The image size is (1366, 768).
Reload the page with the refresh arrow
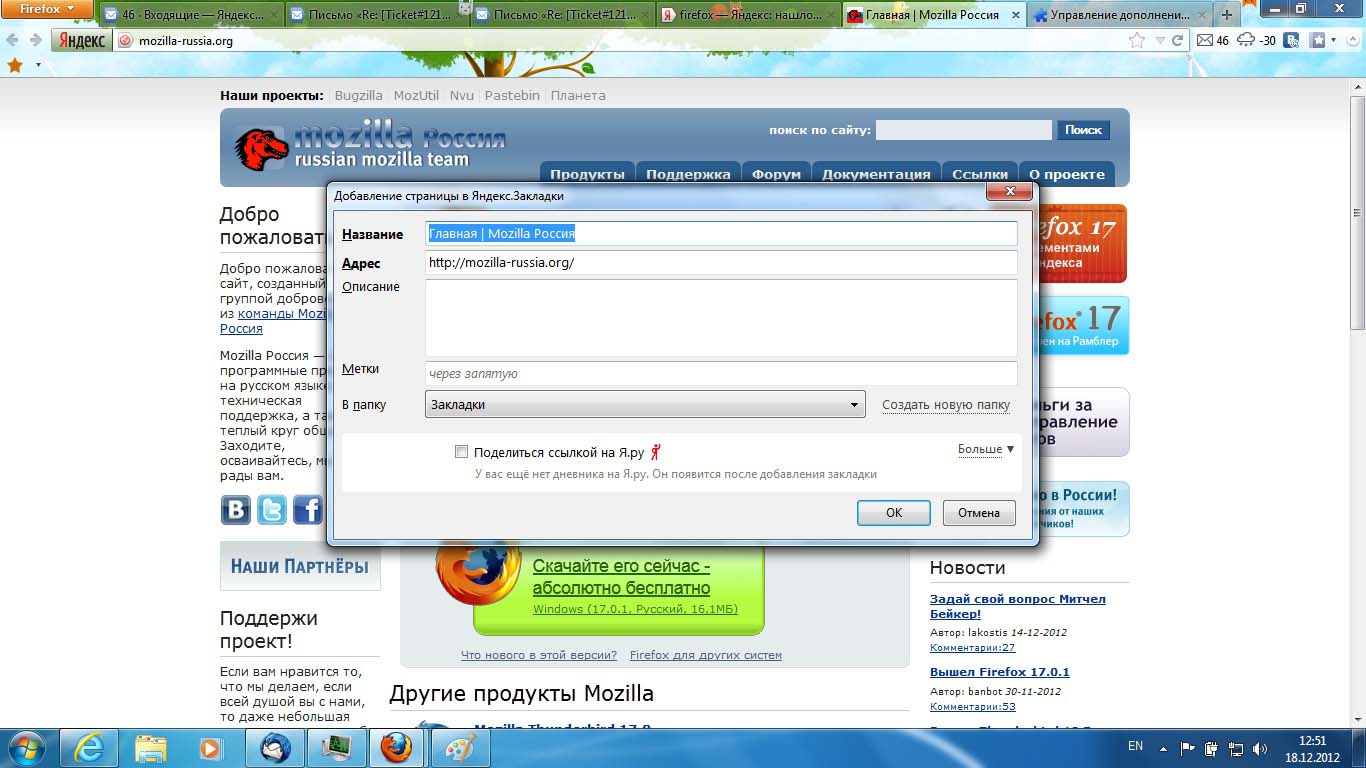[1177, 40]
